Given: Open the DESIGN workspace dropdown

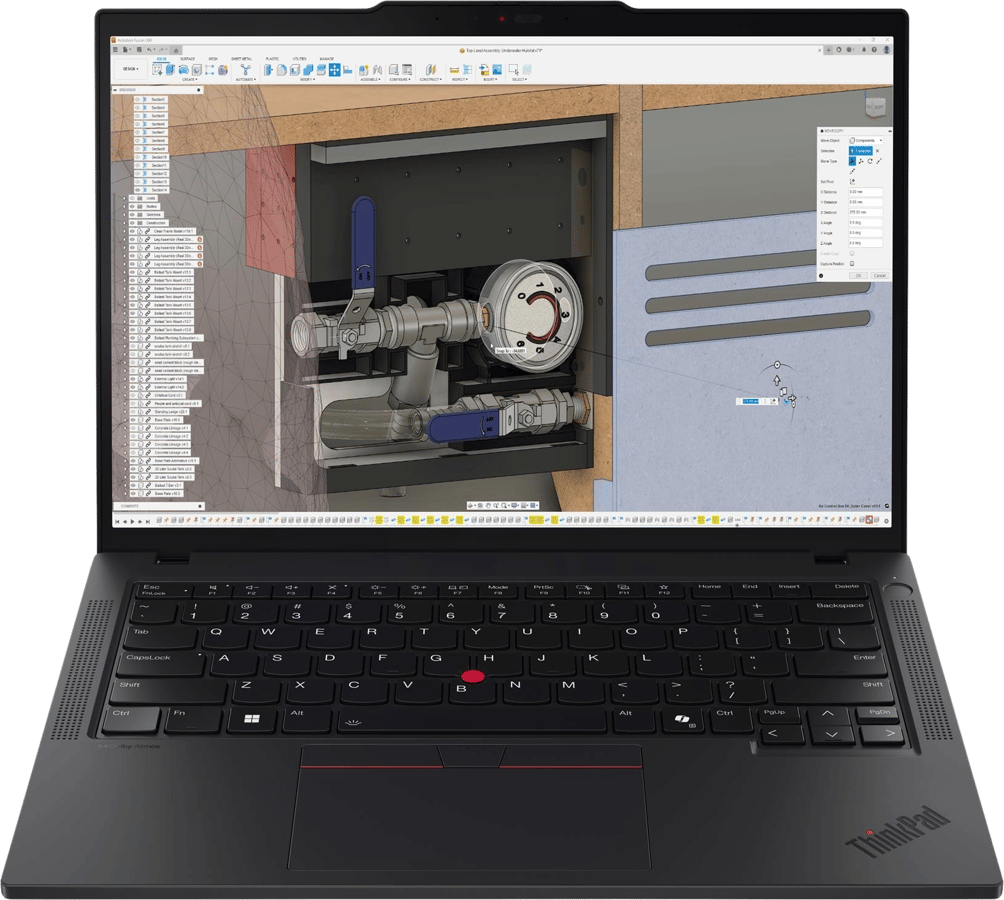Looking at the screenshot, I should click(131, 68).
